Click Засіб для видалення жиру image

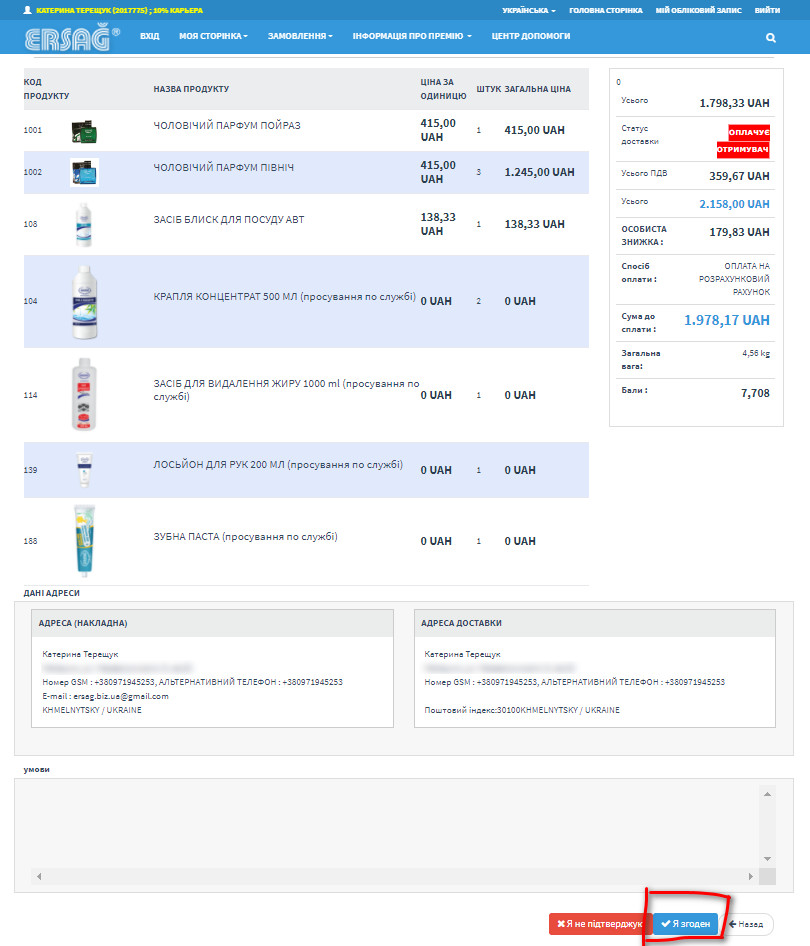pyautogui.click(x=84, y=395)
